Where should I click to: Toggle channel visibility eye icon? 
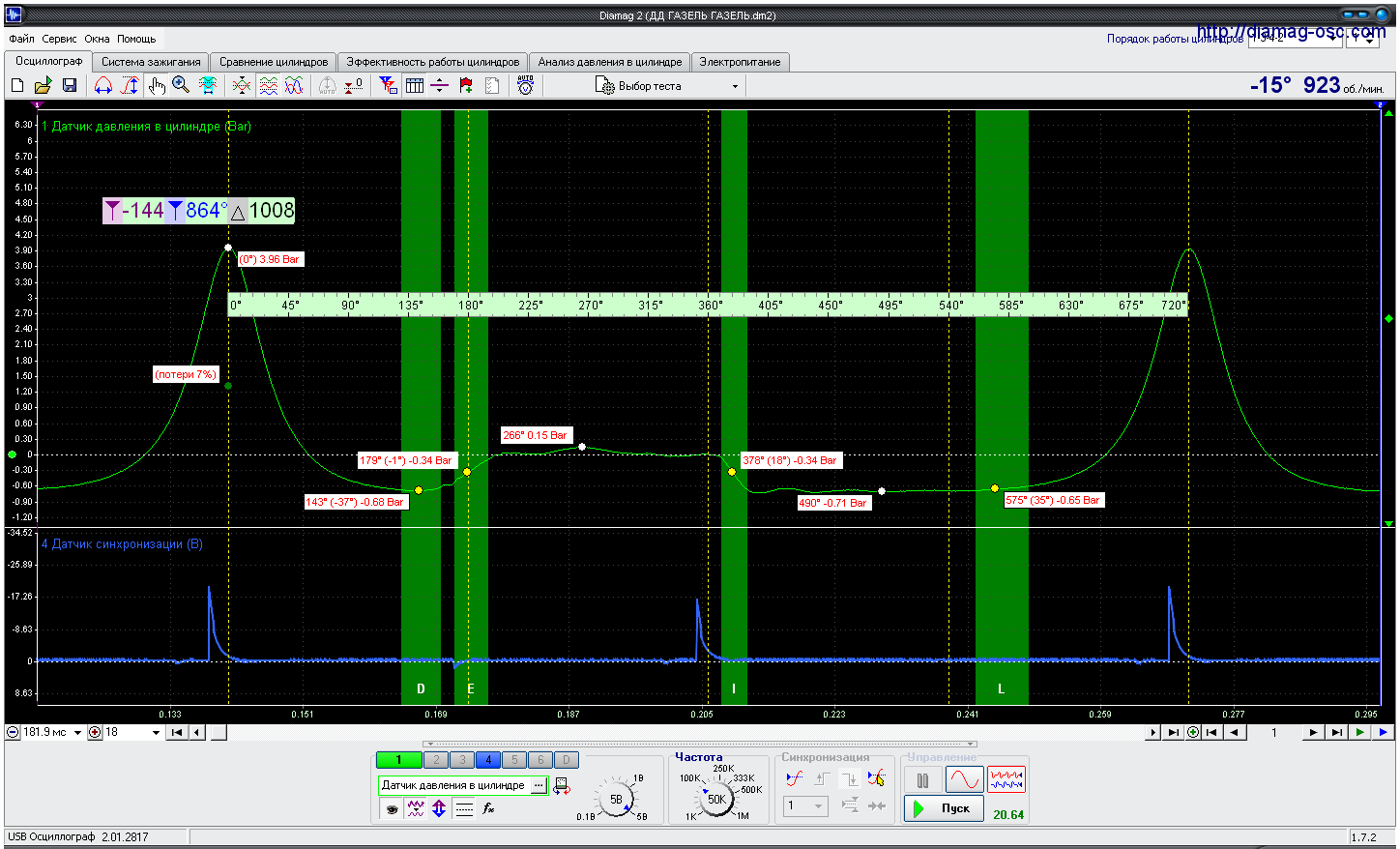click(392, 808)
